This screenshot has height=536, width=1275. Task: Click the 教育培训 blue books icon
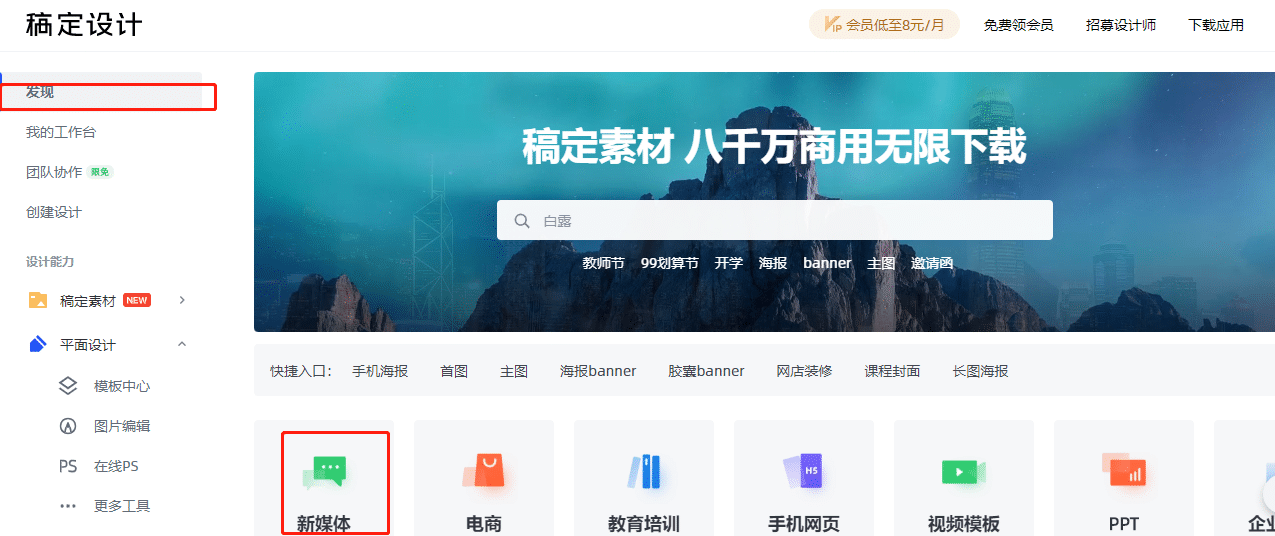click(644, 472)
